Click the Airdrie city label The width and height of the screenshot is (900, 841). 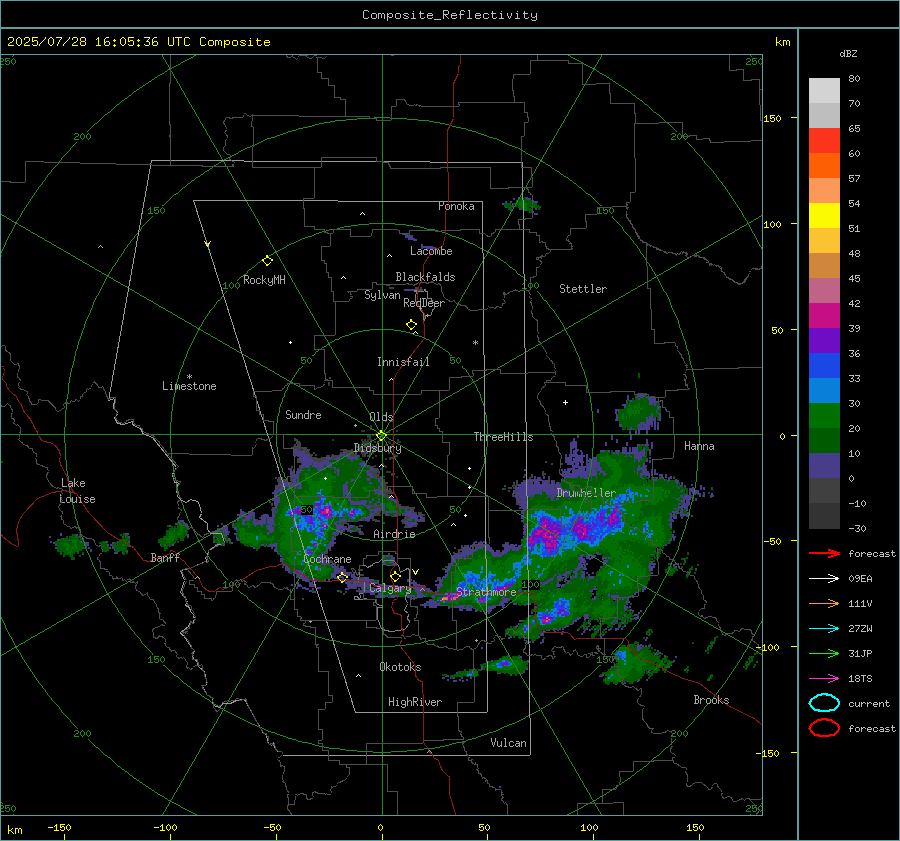394,534
